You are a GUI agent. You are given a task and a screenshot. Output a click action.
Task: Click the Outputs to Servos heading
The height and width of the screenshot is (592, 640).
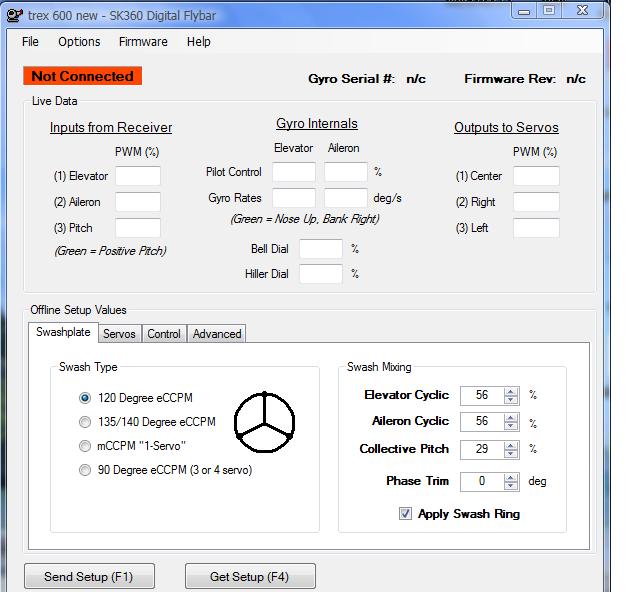click(x=506, y=127)
